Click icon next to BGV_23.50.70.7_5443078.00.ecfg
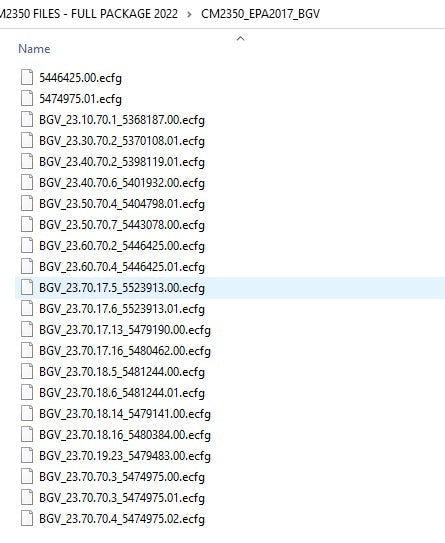Screen dimensions: 445x543 pyautogui.click(x=27, y=224)
